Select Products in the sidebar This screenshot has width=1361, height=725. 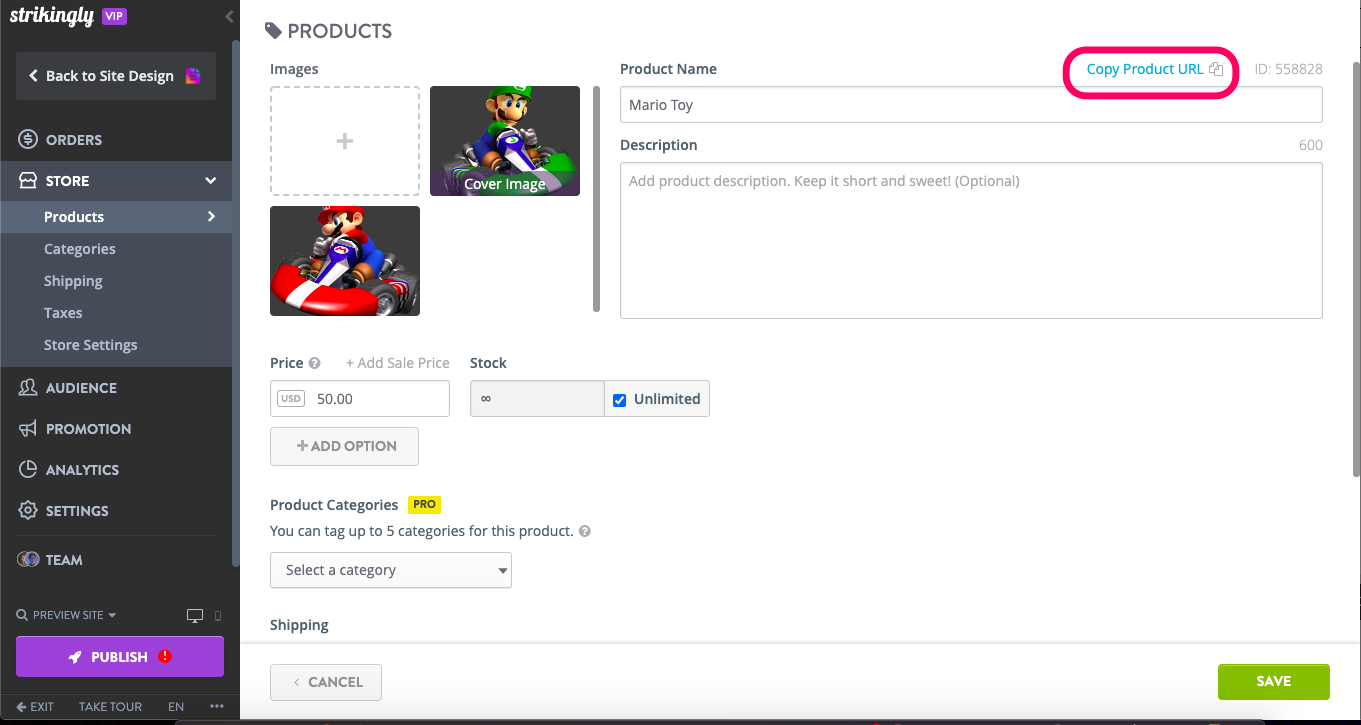tap(116, 217)
